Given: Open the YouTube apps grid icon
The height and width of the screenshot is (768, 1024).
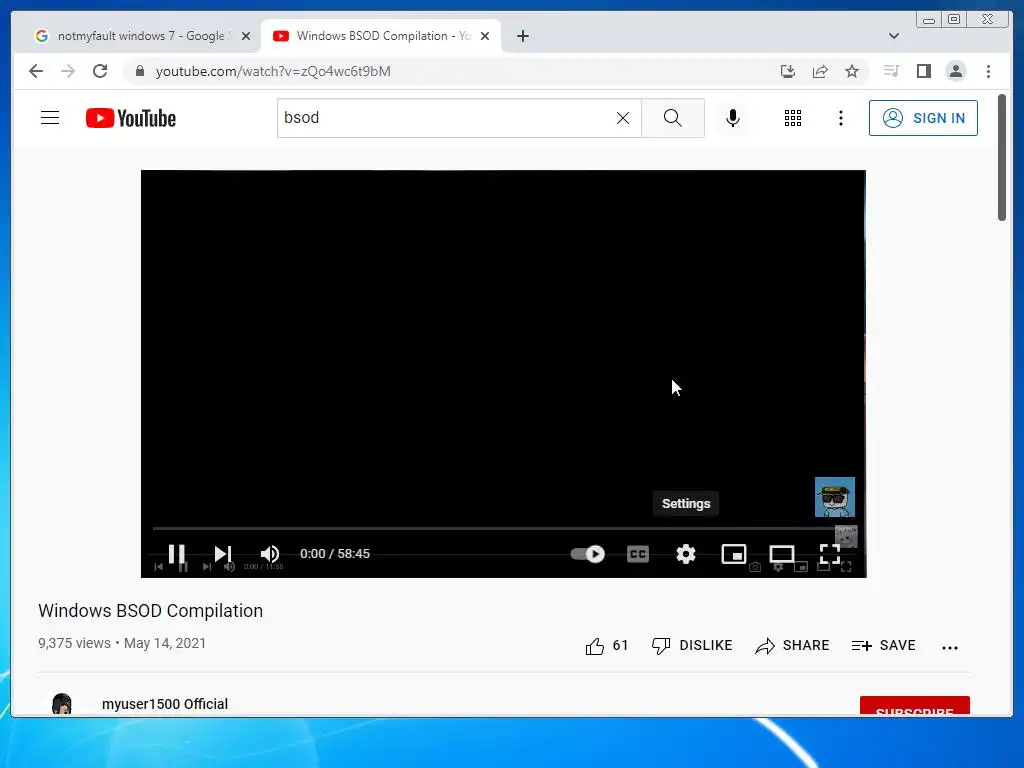Looking at the screenshot, I should pyautogui.click(x=793, y=118).
